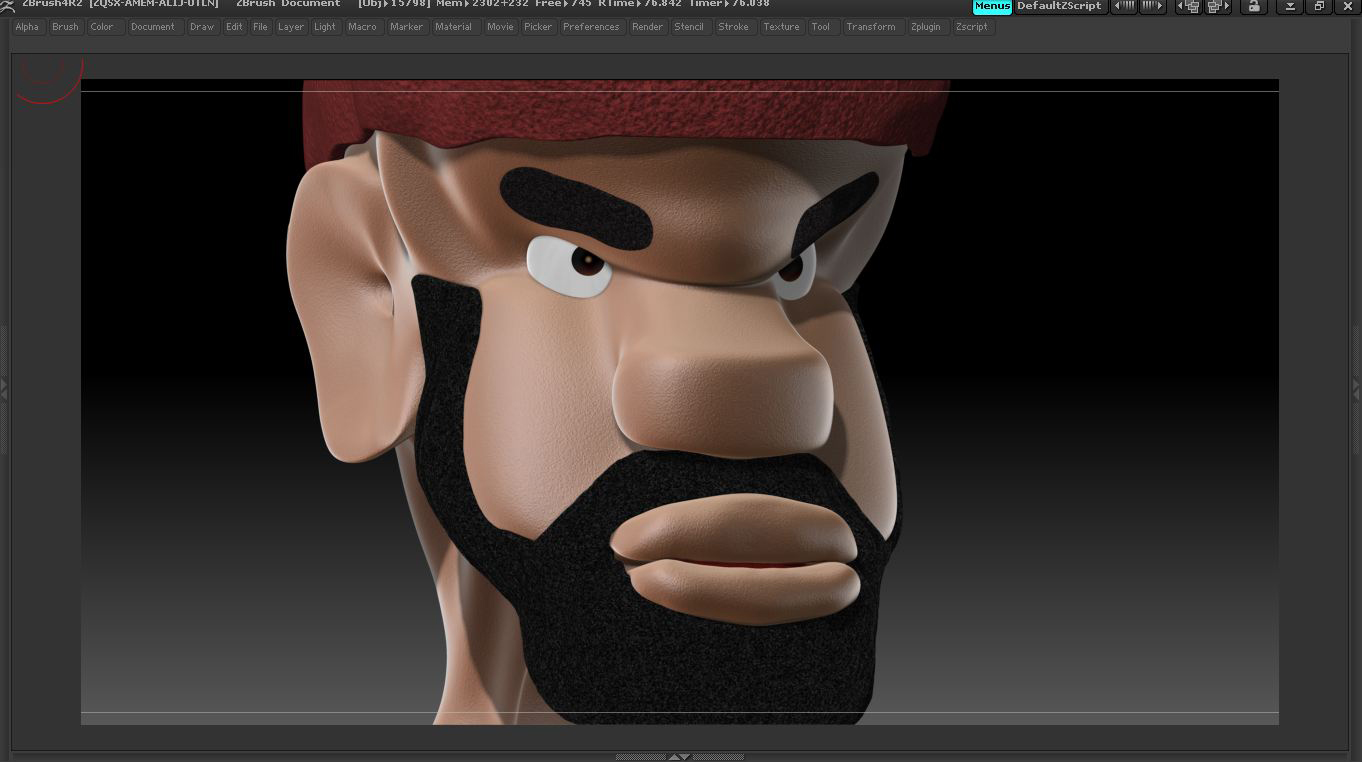Open the Brush menu
The width and height of the screenshot is (1362, 762).
[65, 27]
